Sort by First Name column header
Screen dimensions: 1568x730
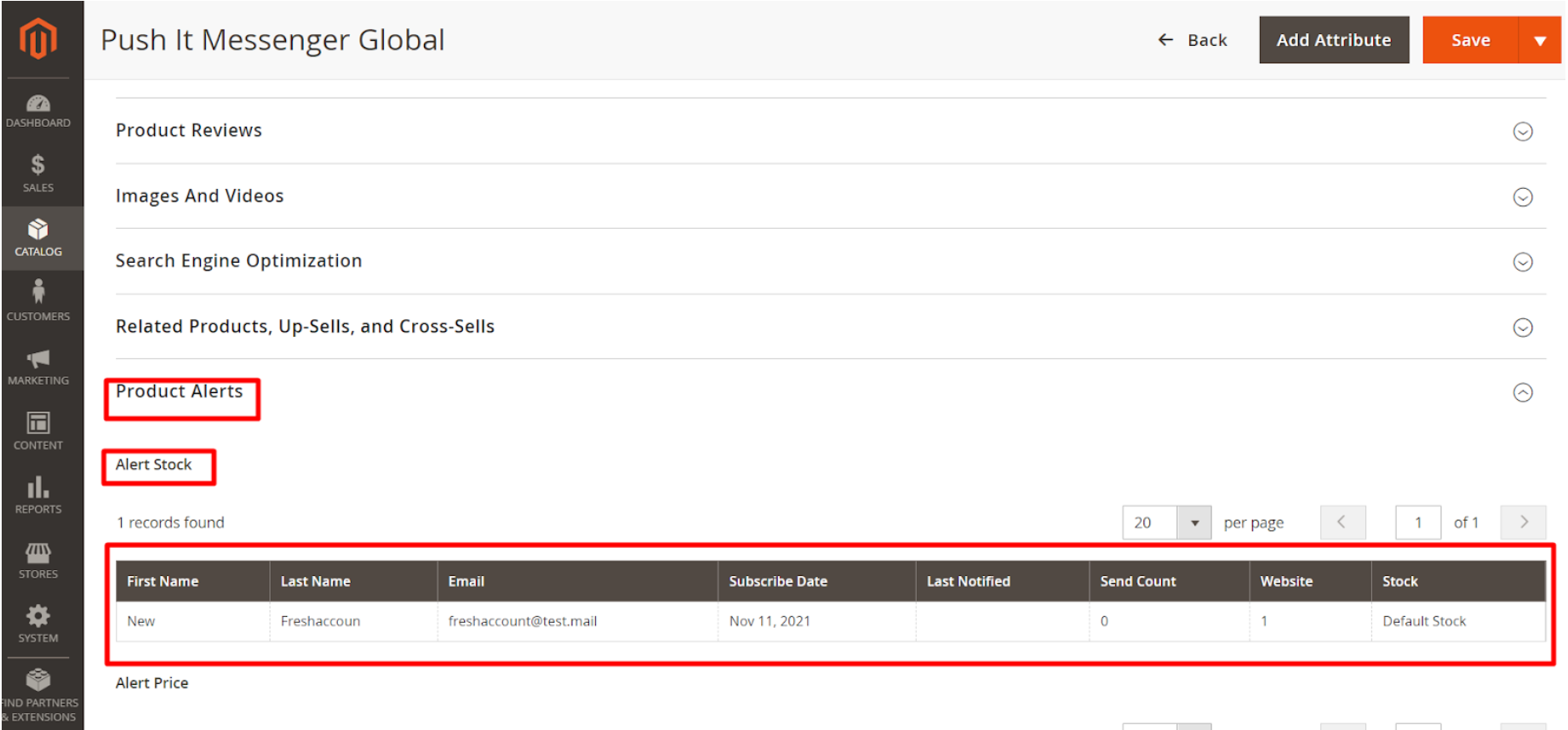(x=193, y=581)
